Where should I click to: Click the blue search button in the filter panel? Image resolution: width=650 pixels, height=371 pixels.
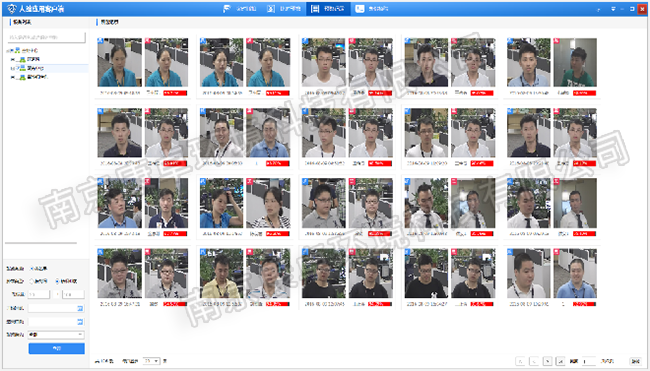tap(56, 348)
